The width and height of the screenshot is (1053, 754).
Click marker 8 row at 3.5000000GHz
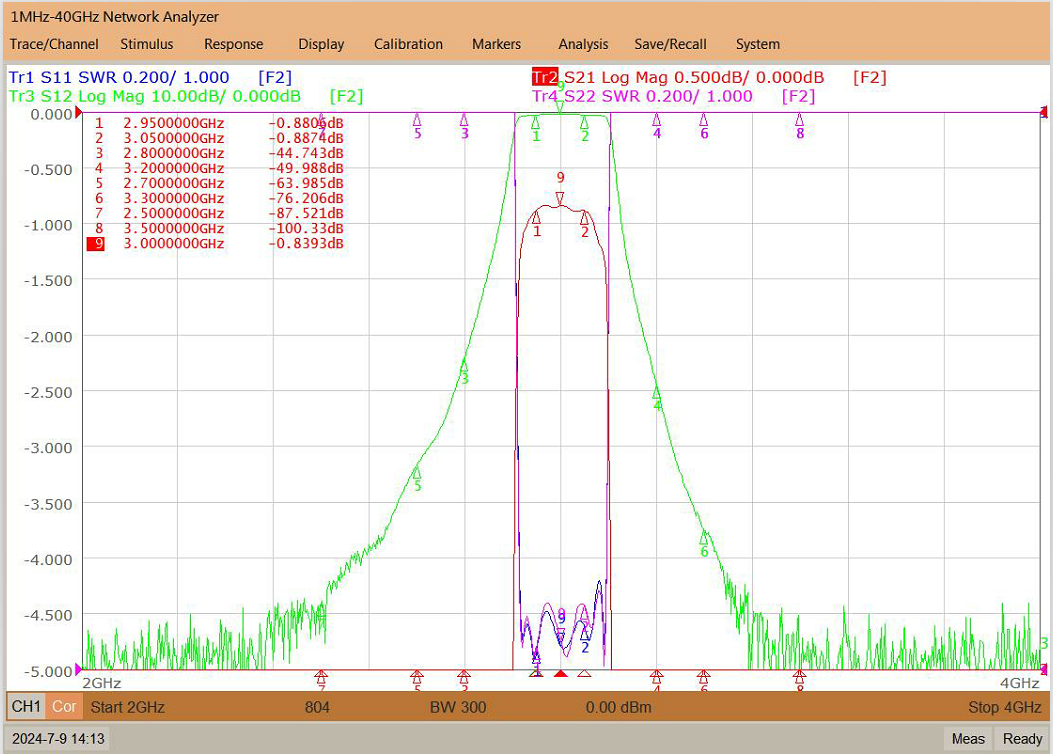click(218, 228)
